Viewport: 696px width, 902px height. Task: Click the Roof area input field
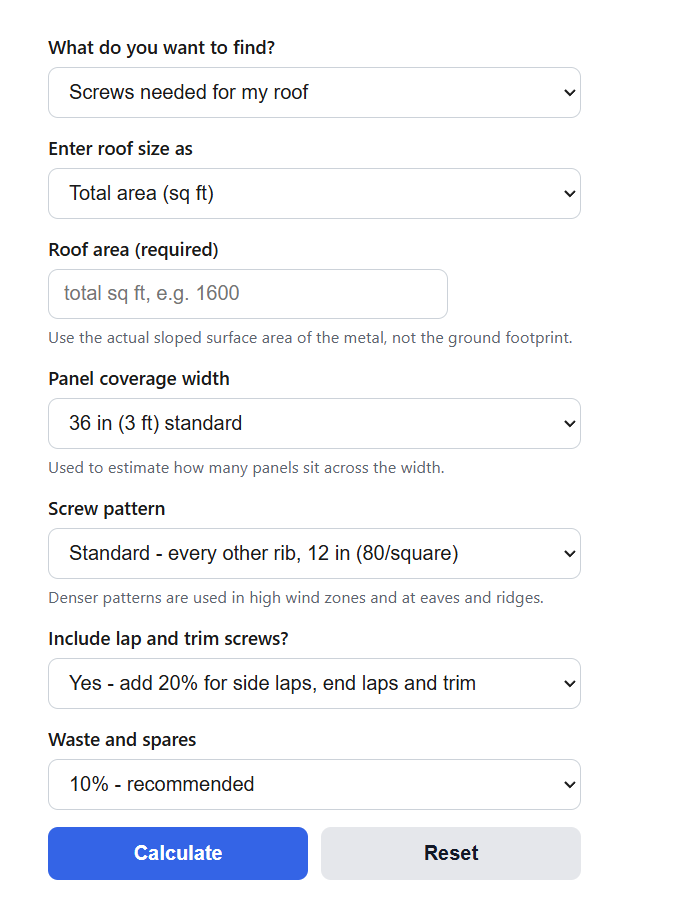[x=248, y=294]
